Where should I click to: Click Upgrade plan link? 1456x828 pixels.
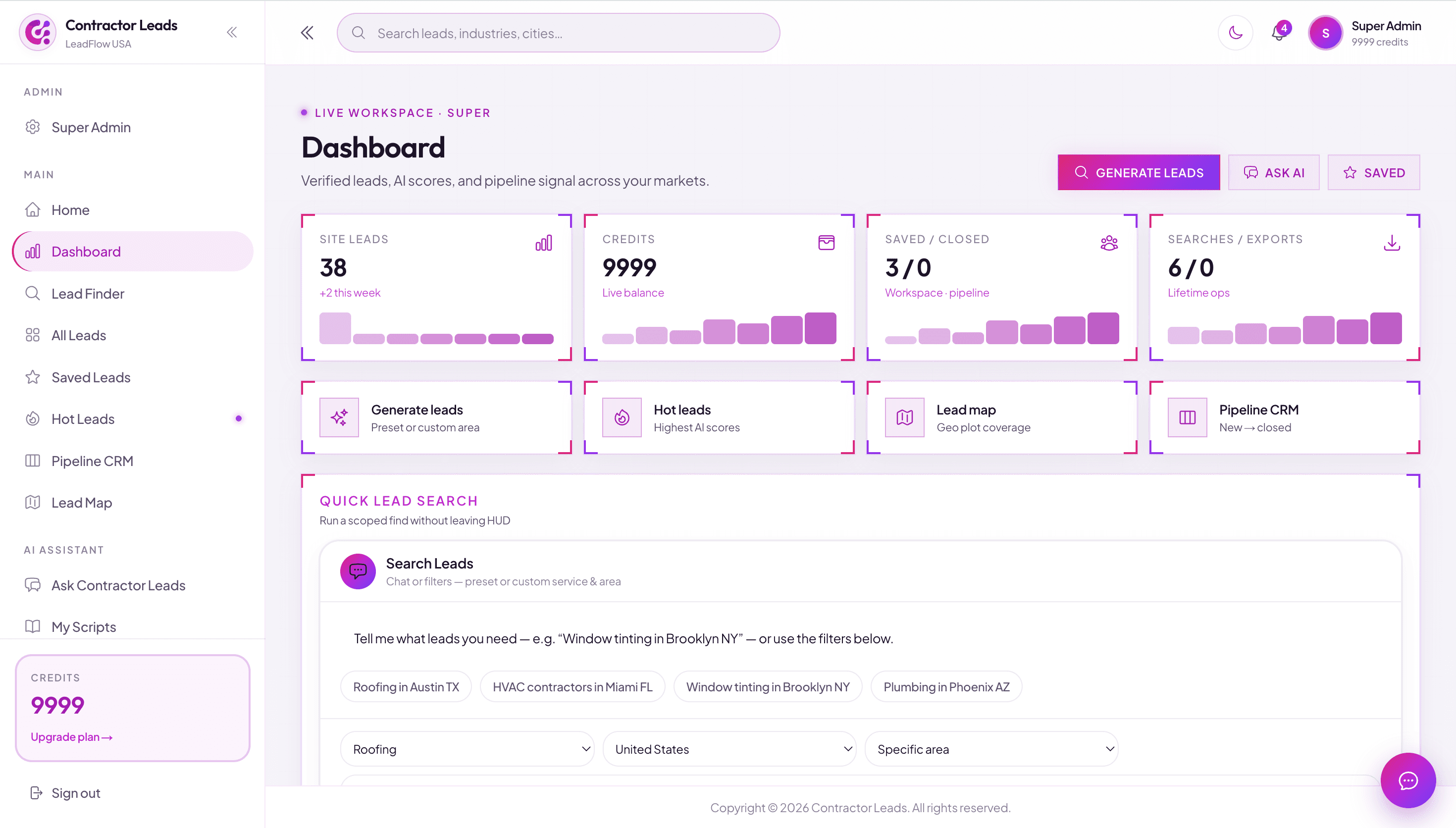[72, 737]
